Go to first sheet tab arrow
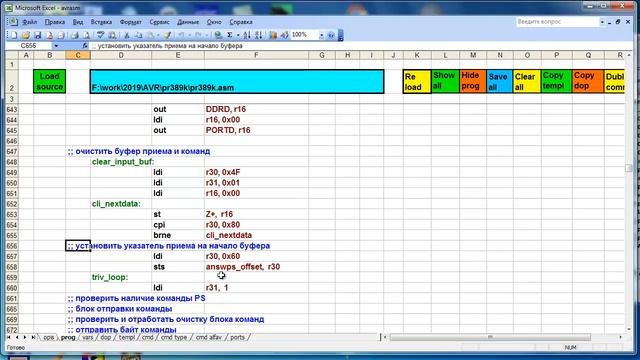640x360 pixels. tap(9, 338)
